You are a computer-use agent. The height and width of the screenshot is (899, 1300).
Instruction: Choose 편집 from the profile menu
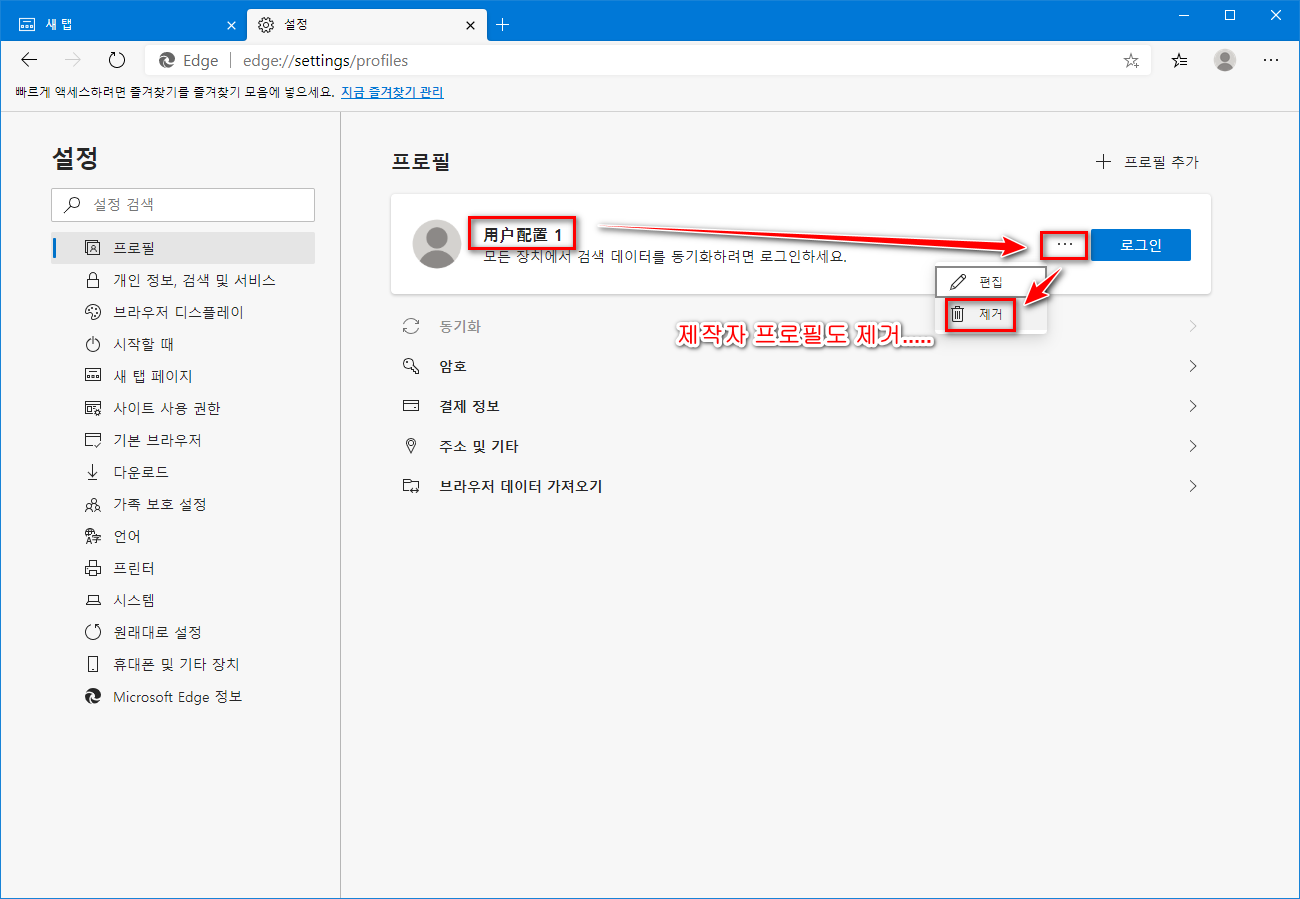point(991,282)
